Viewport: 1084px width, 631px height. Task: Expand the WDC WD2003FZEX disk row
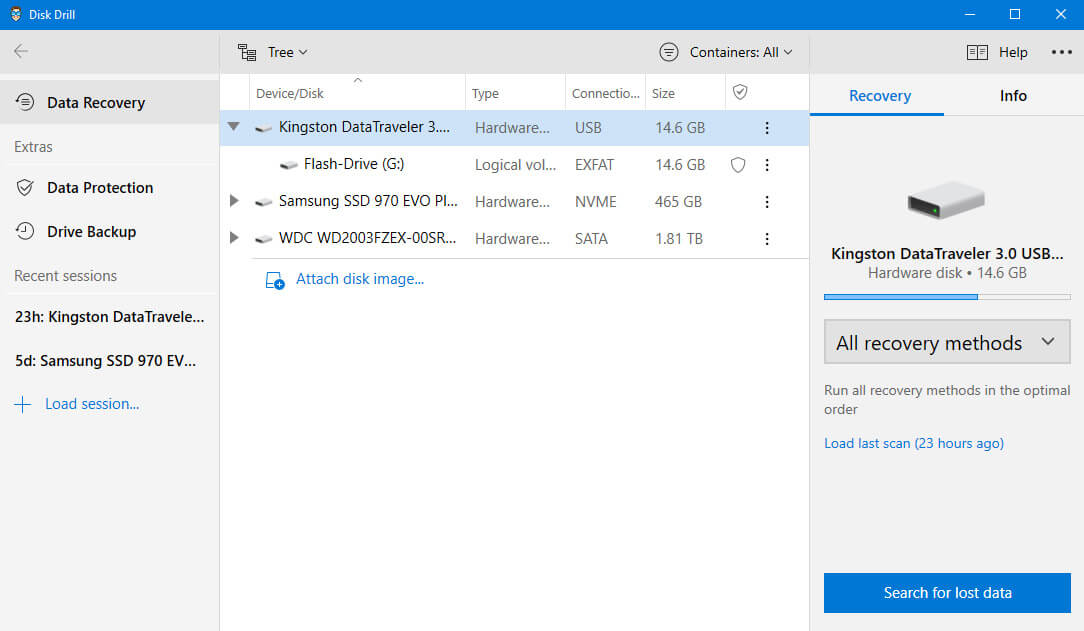click(234, 238)
